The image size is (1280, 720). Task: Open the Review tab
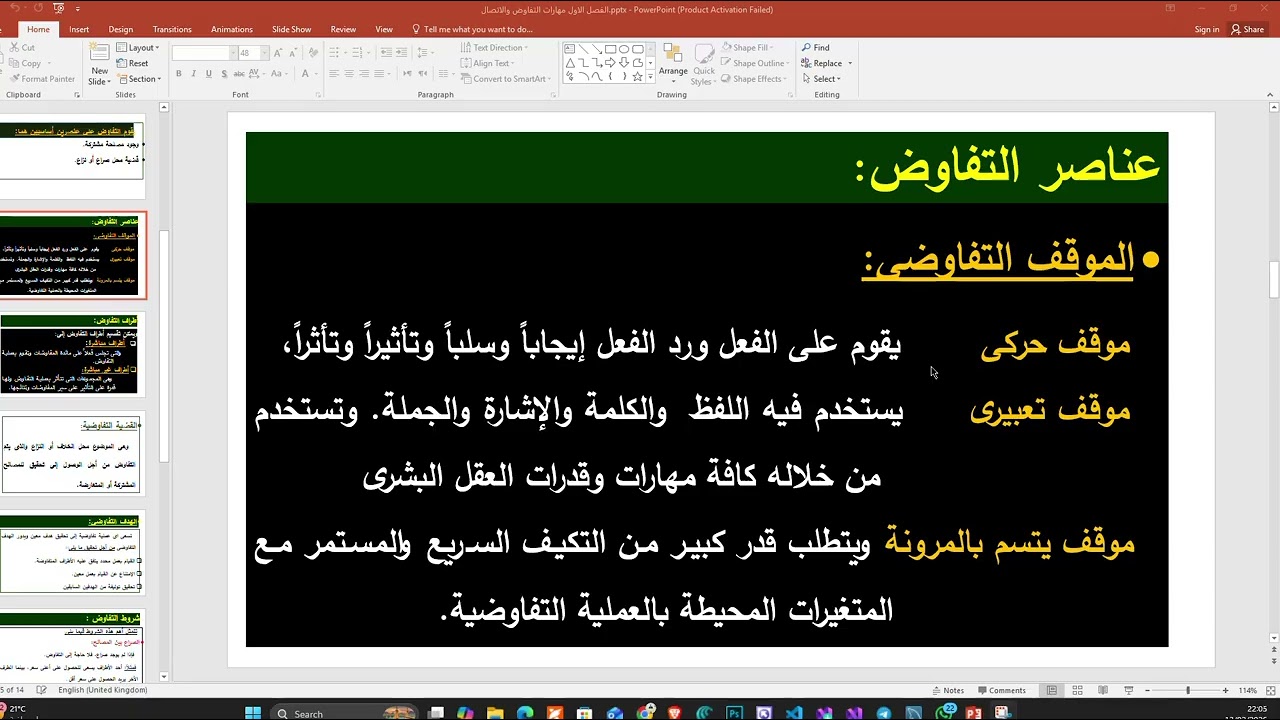tap(343, 29)
